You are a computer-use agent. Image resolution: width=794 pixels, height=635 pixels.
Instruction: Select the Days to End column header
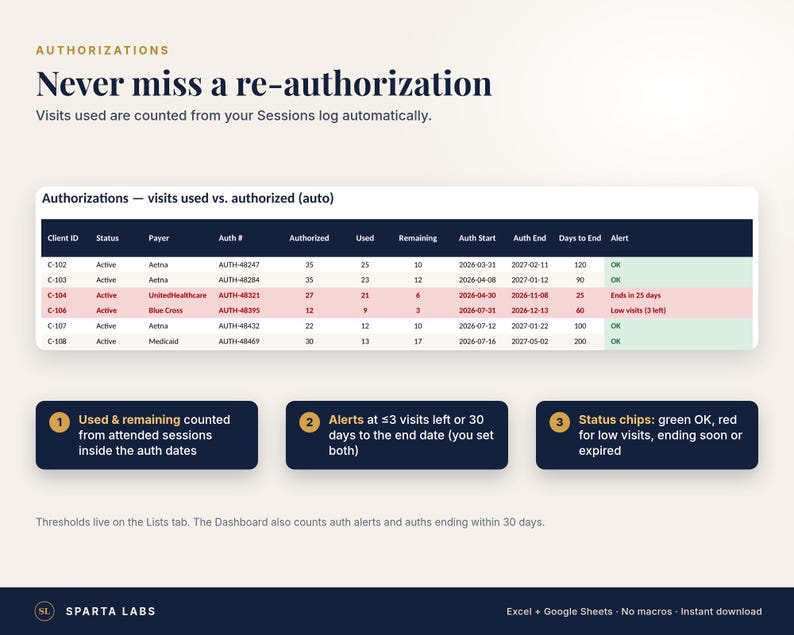[x=580, y=238]
